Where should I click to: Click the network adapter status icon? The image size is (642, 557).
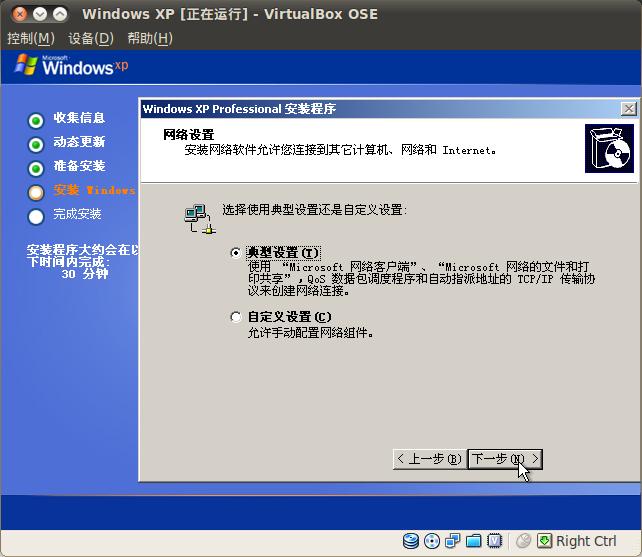coord(453,541)
